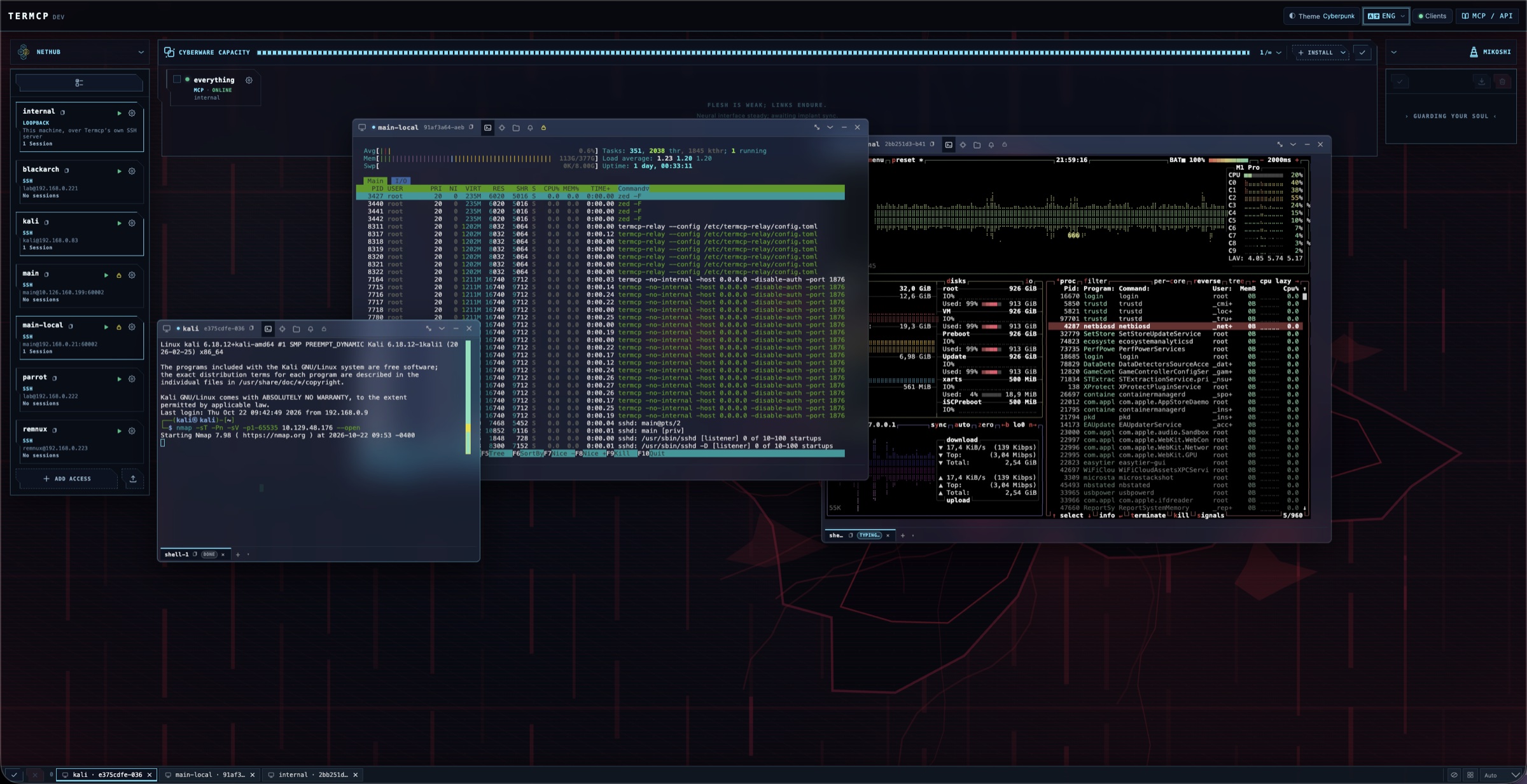Toggle check button next to Install
The width and height of the screenshot is (1527, 784).
tap(1362, 53)
